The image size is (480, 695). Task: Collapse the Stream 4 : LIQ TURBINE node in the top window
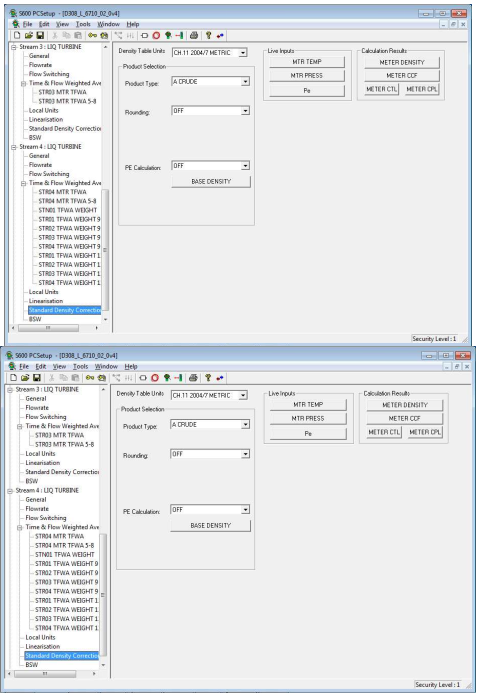point(14,147)
